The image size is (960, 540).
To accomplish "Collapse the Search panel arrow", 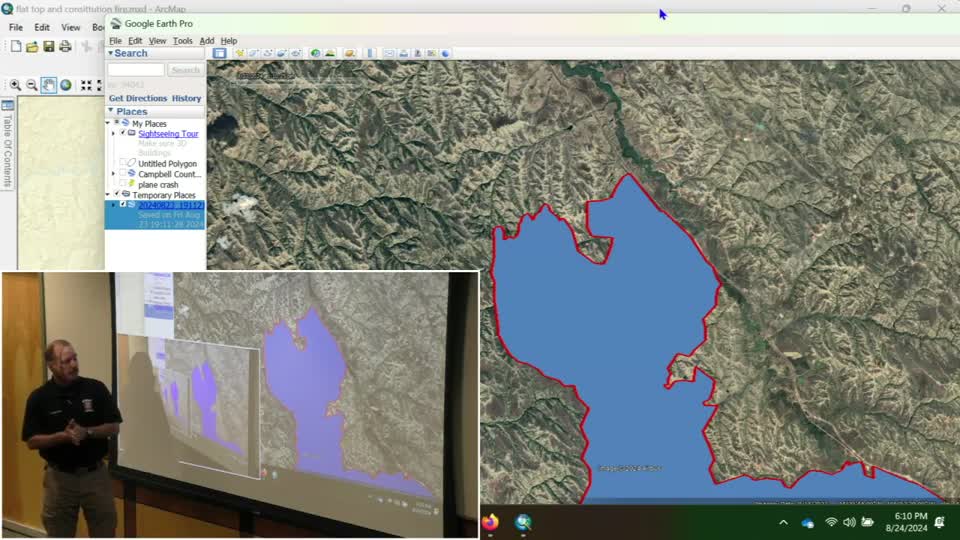I will (x=111, y=53).
